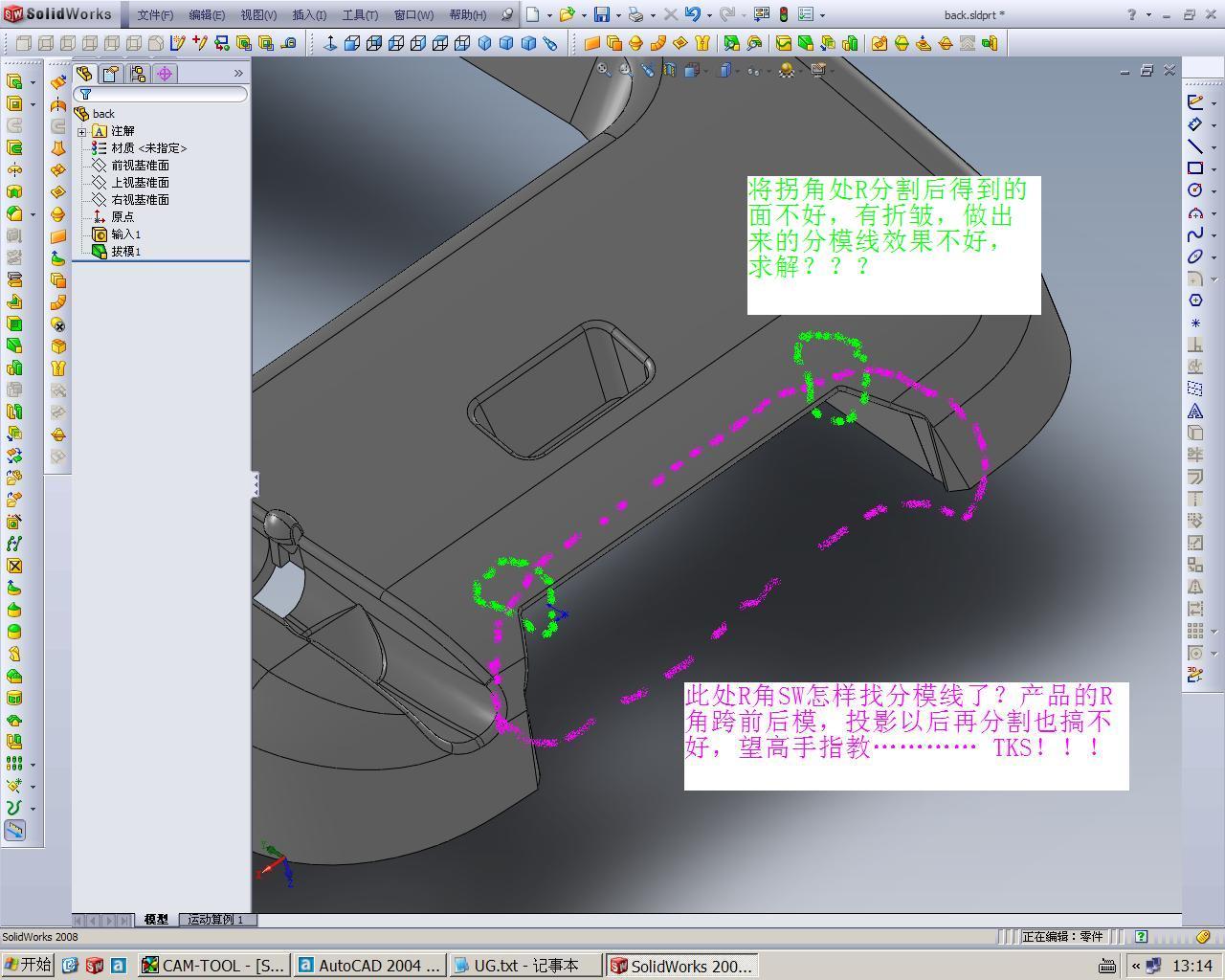Open the 文件(F) menu

click(155, 14)
